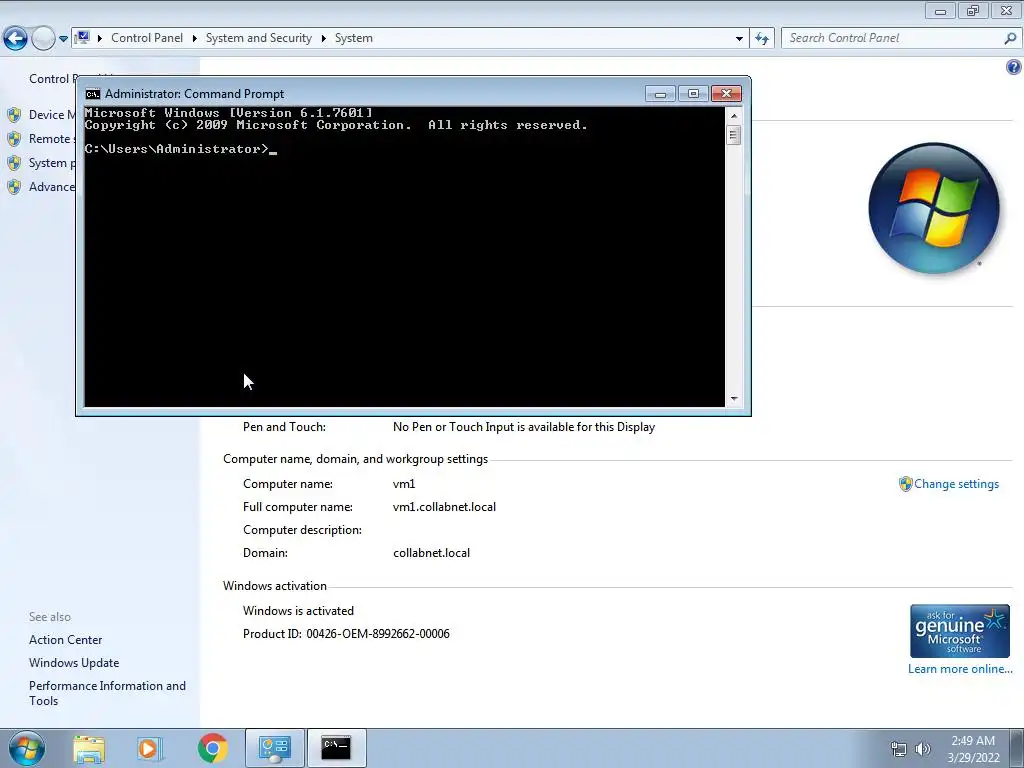This screenshot has width=1024, height=768.
Task: Minimize the Command Prompt window
Action: pyautogui.click(x=660, y=94)
